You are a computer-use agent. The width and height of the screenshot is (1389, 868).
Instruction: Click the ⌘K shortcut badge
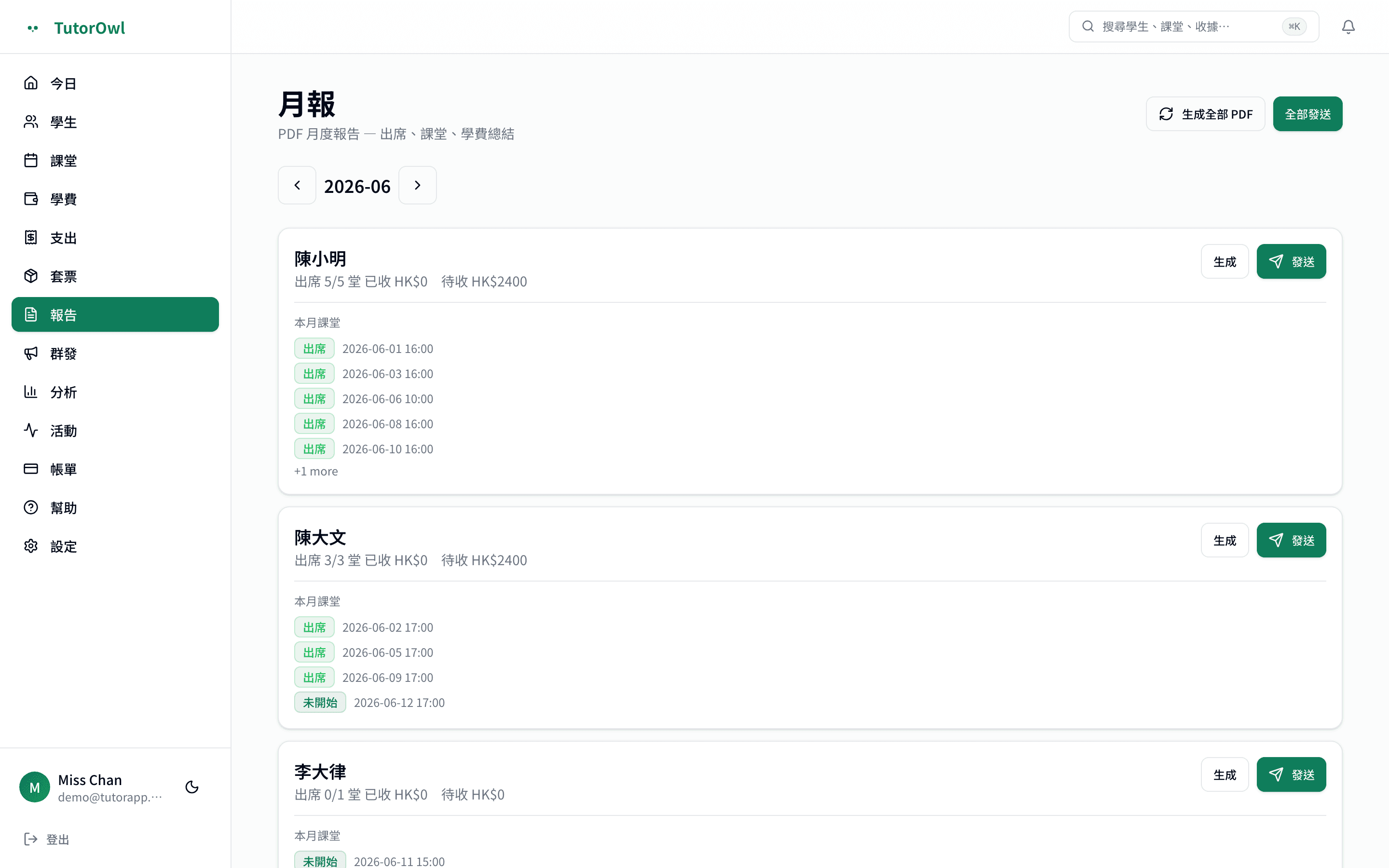1294,27
